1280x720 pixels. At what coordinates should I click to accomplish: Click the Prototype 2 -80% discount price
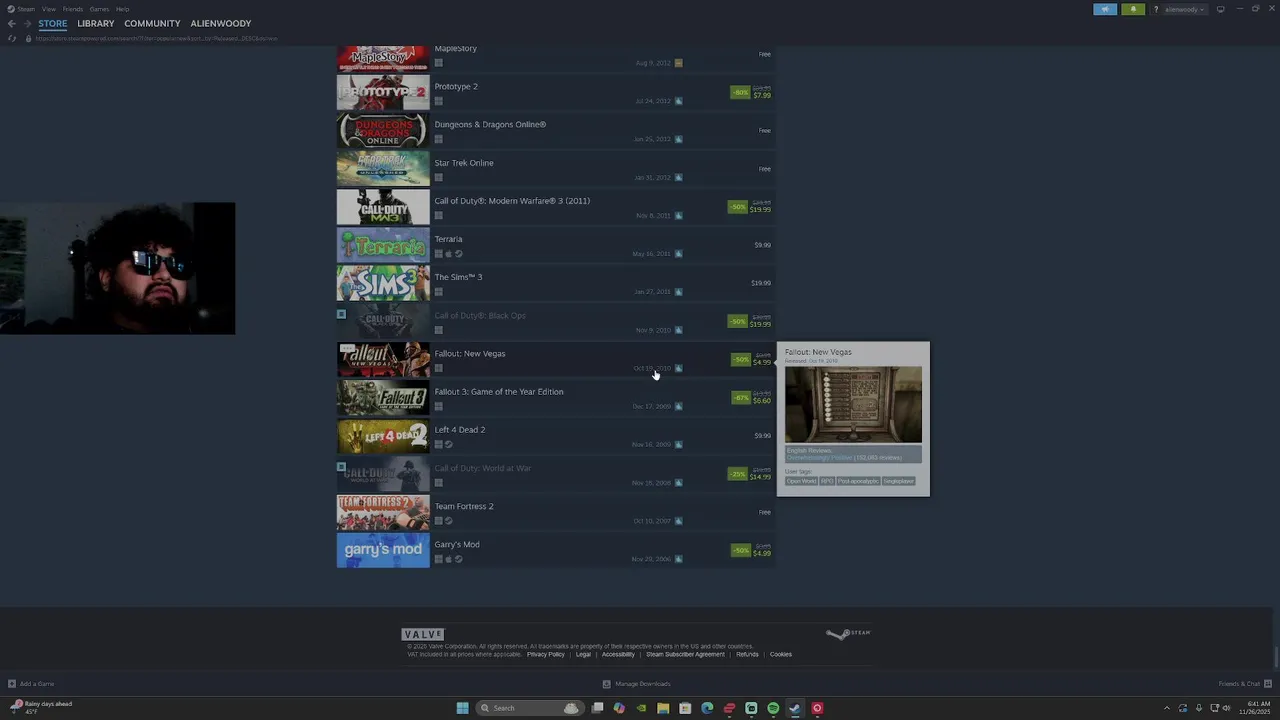click(751, 92)
